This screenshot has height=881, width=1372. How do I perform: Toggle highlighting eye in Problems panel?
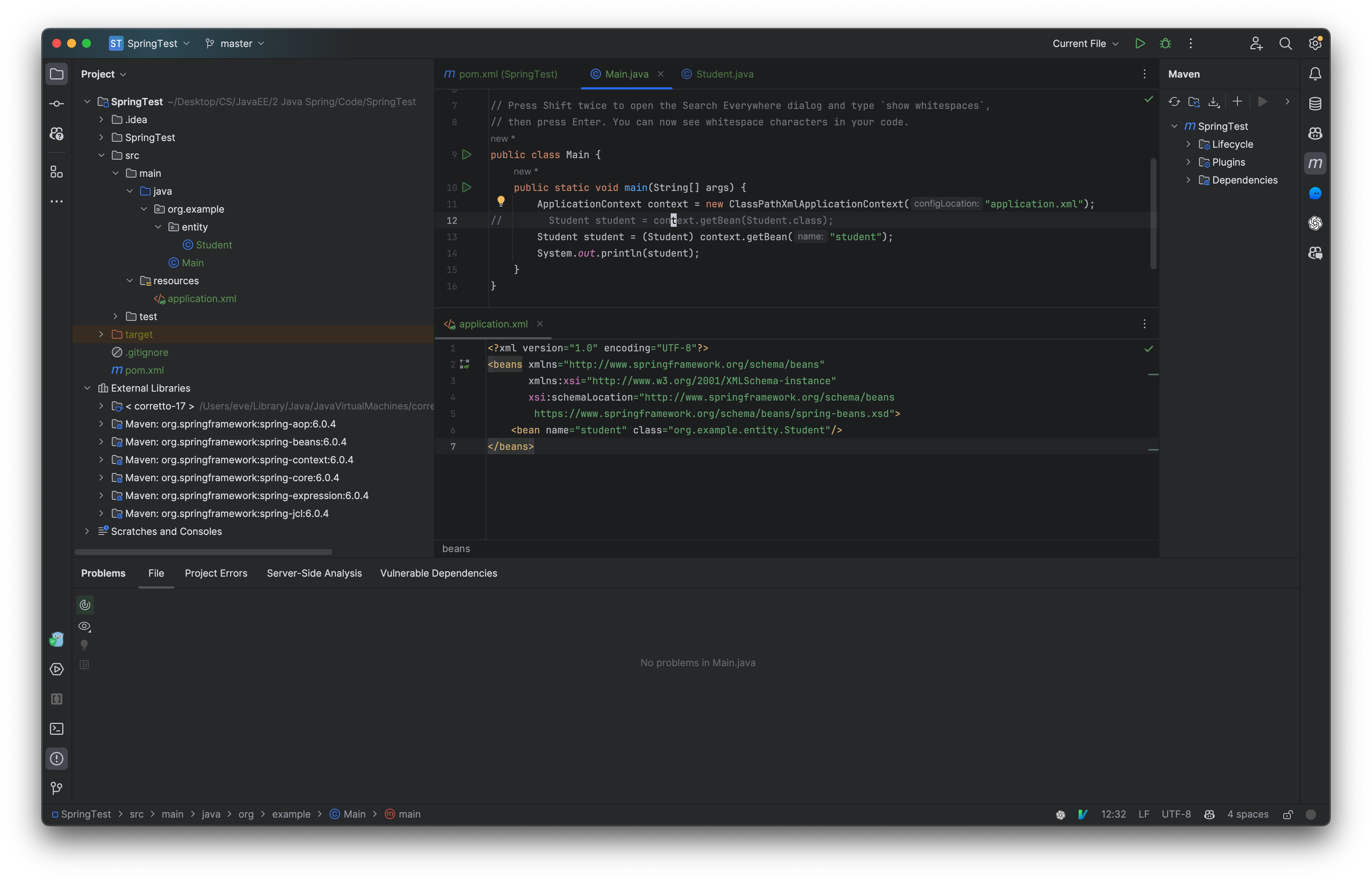[85, 626]
